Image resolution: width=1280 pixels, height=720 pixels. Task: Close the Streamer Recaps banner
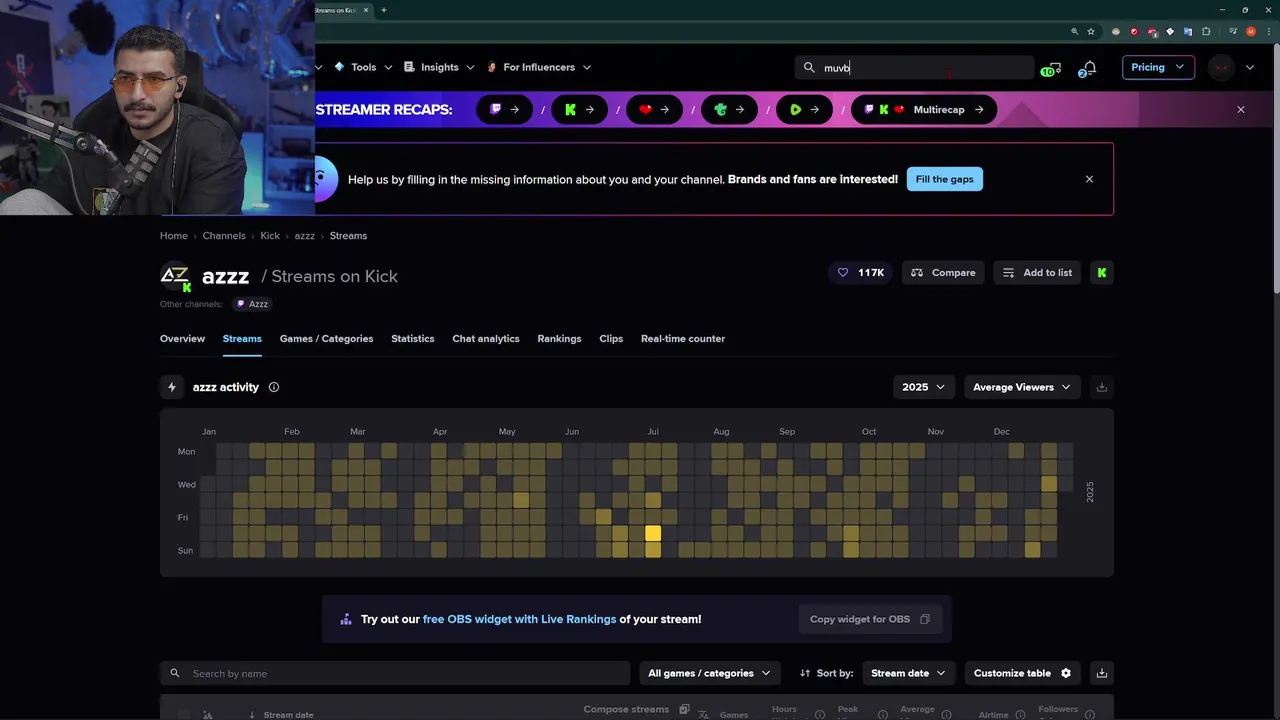click(1241, 110)
